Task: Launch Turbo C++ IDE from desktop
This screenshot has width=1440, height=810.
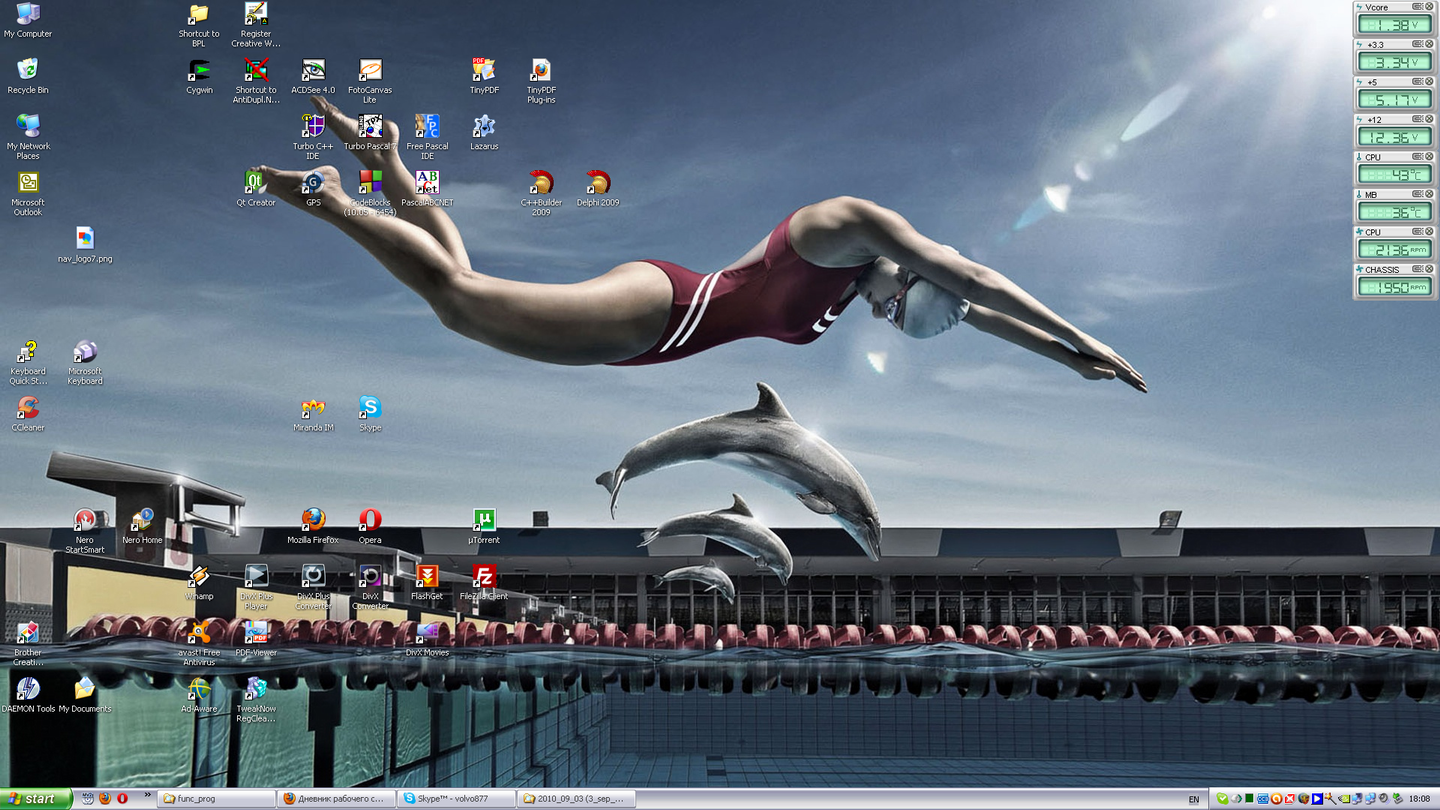Action: [x=313, y=127]
